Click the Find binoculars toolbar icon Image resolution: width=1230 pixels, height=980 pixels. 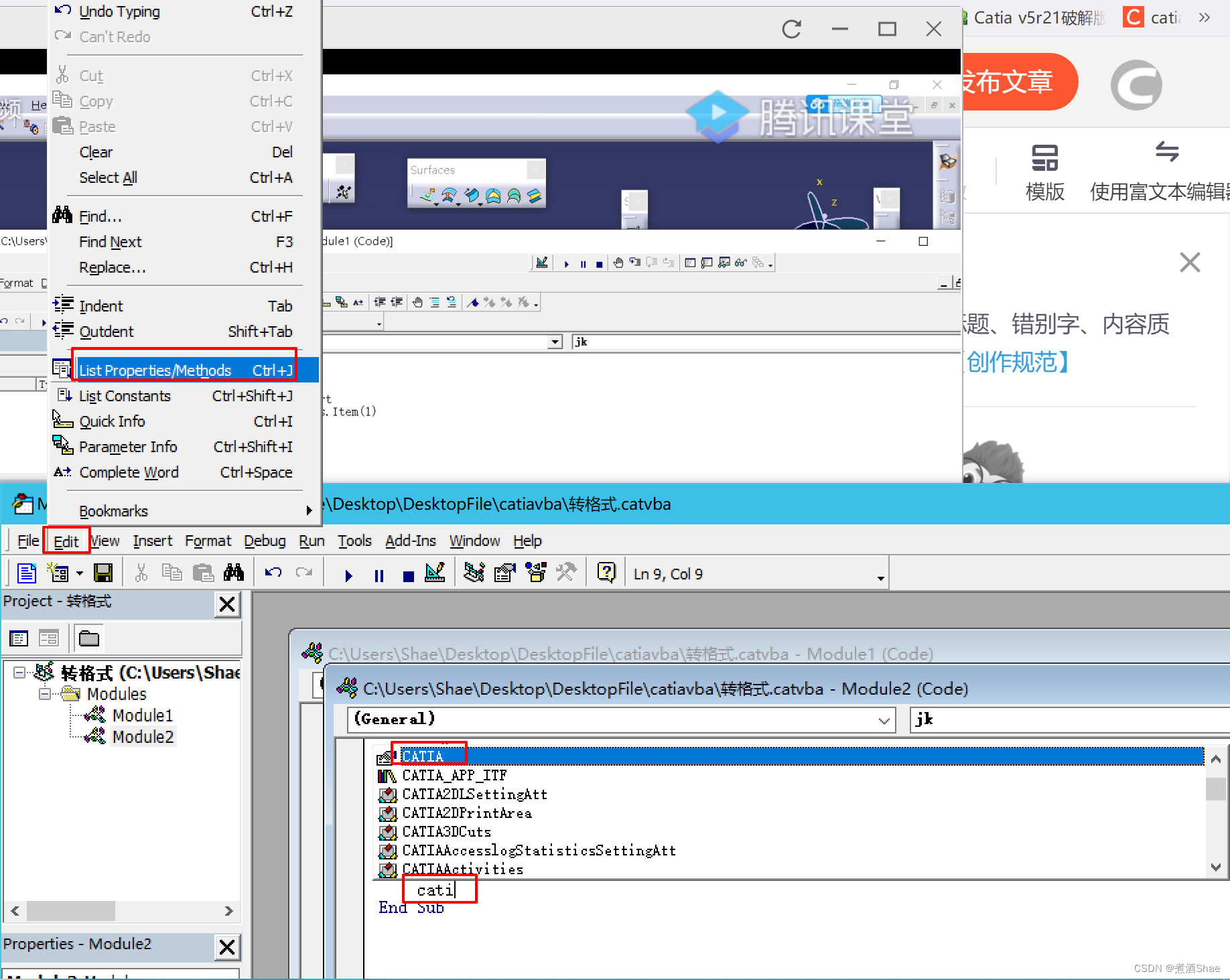pyautogui.click(x=234, y=573)
